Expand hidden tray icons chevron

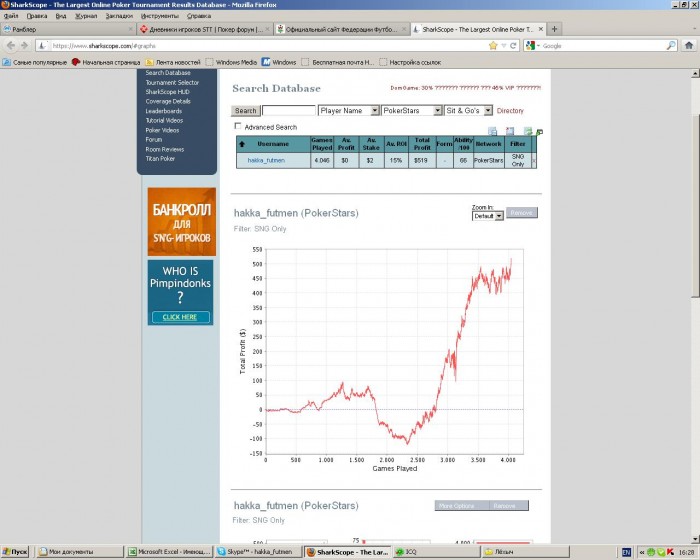642,552
